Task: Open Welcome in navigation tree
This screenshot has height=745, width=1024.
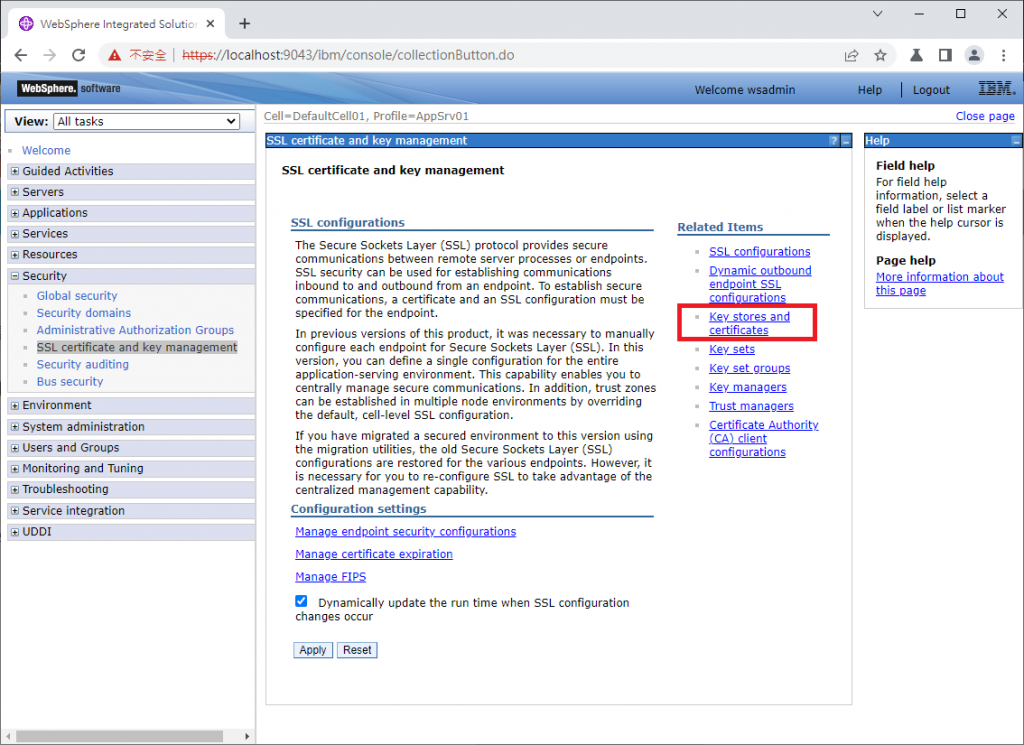Action: point(46,150)
